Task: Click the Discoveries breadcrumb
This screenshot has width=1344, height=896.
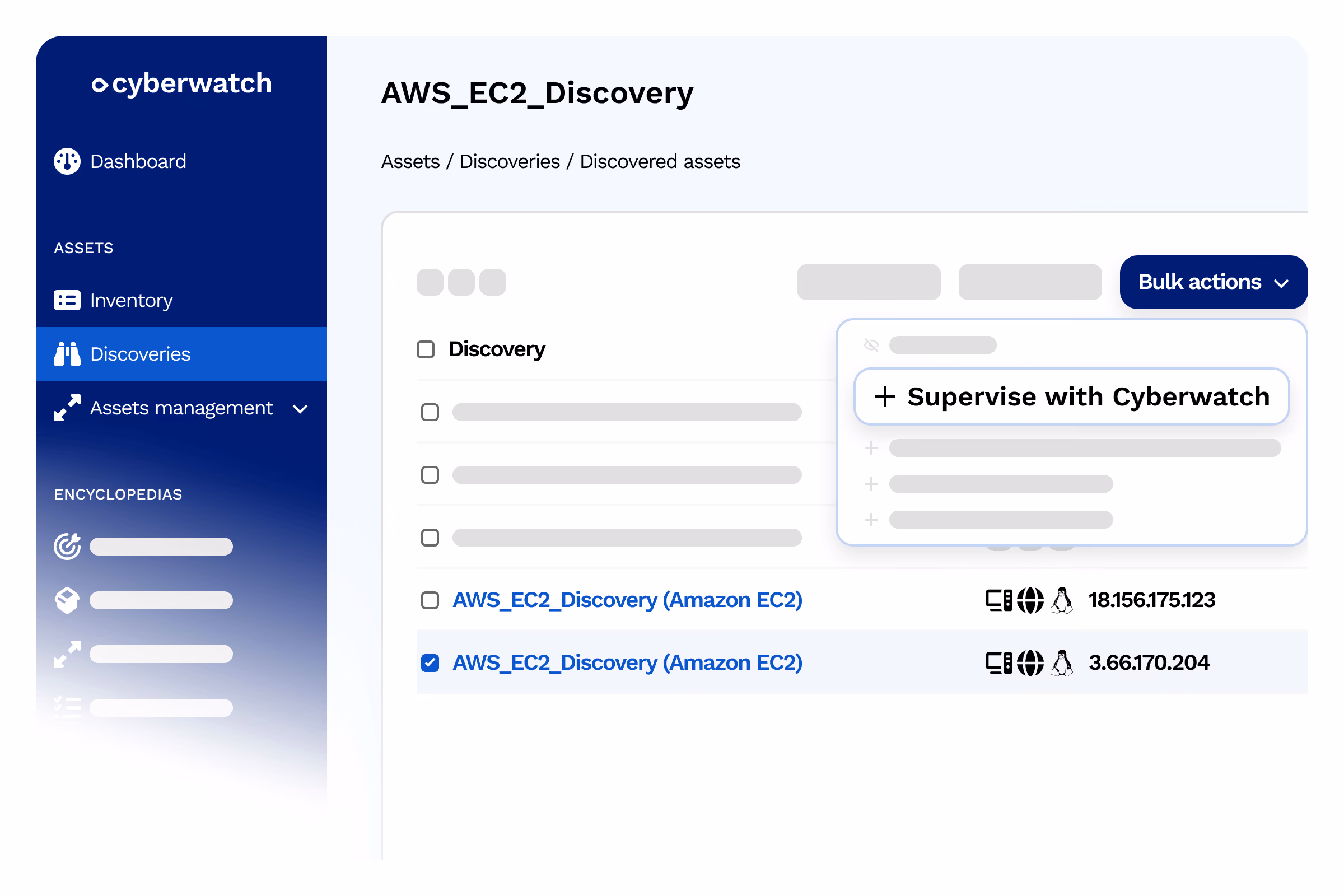Action: [510, 162]
